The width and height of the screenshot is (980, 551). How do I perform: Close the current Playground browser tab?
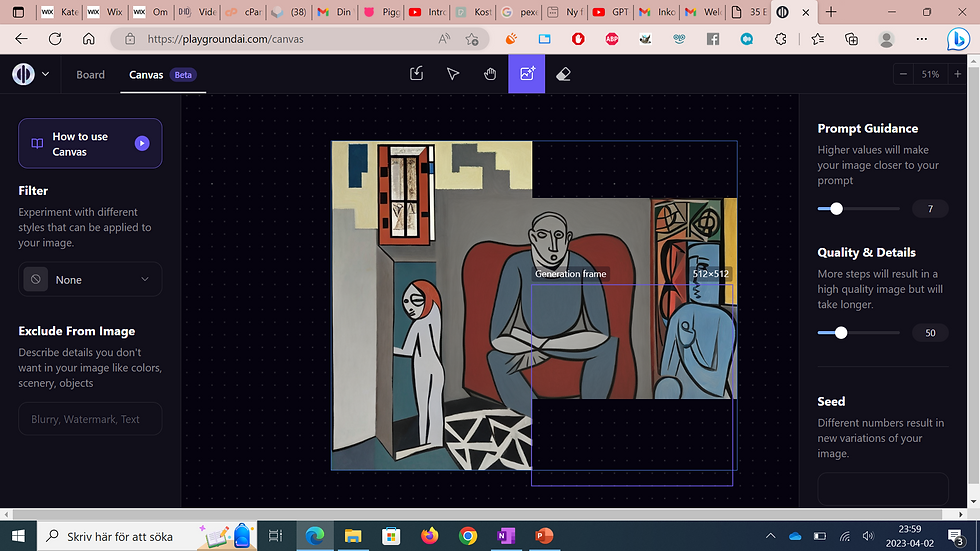pos(806,12)
